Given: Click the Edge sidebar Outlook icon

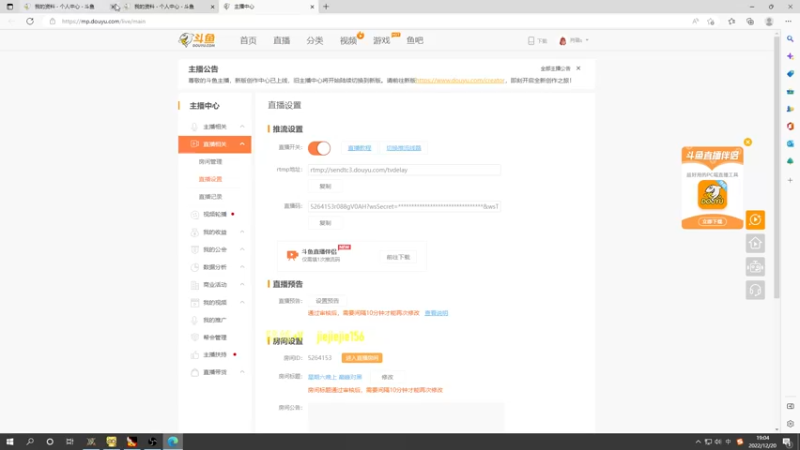Looking at the screenshot, I should point(790,144).
